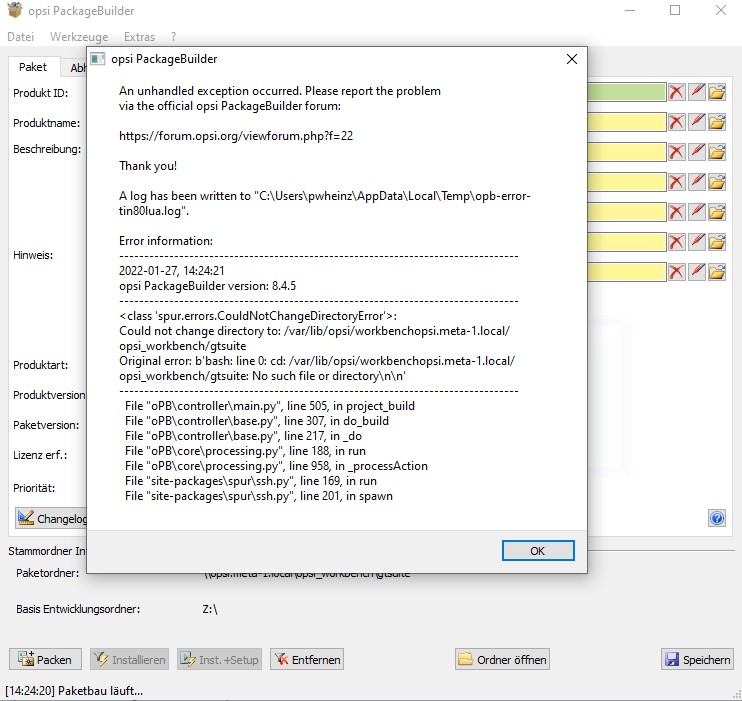The image size is (742, 701).
Task: Click the red X icon in the second yellow field row
Action: [677, 152]
